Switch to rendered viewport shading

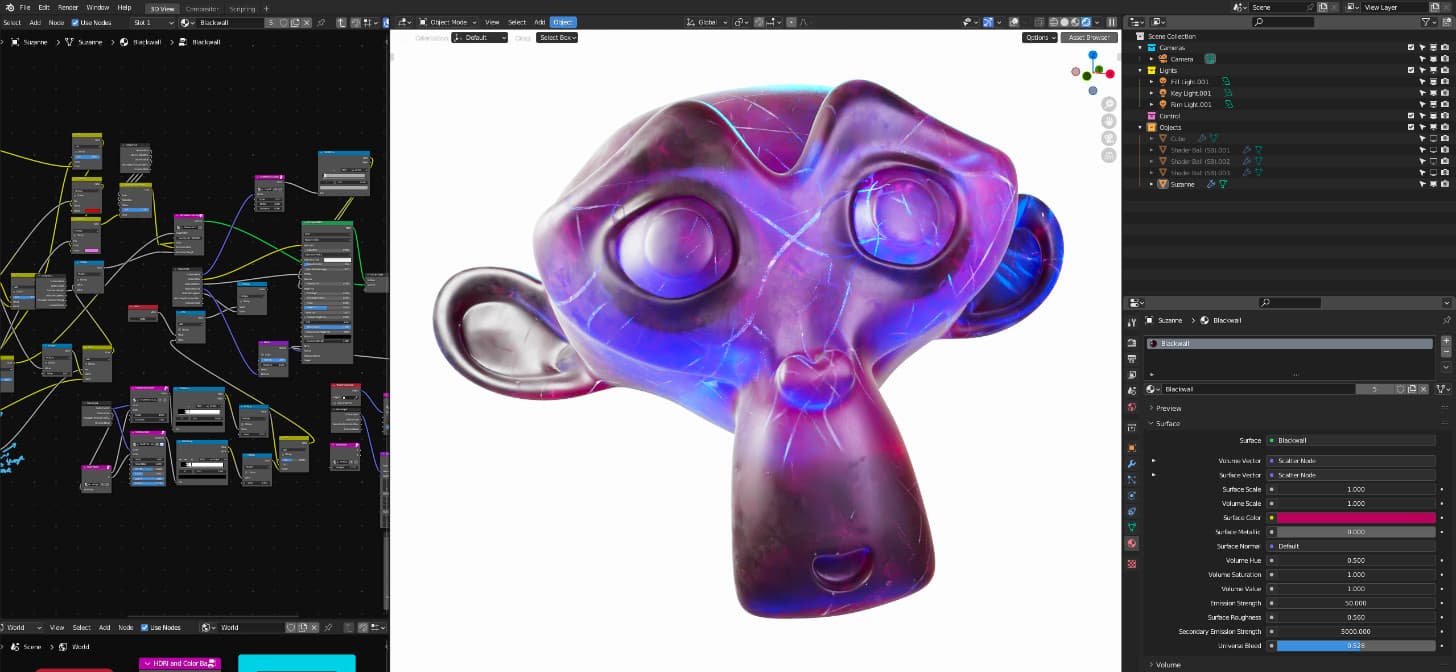click(1084, 22)
